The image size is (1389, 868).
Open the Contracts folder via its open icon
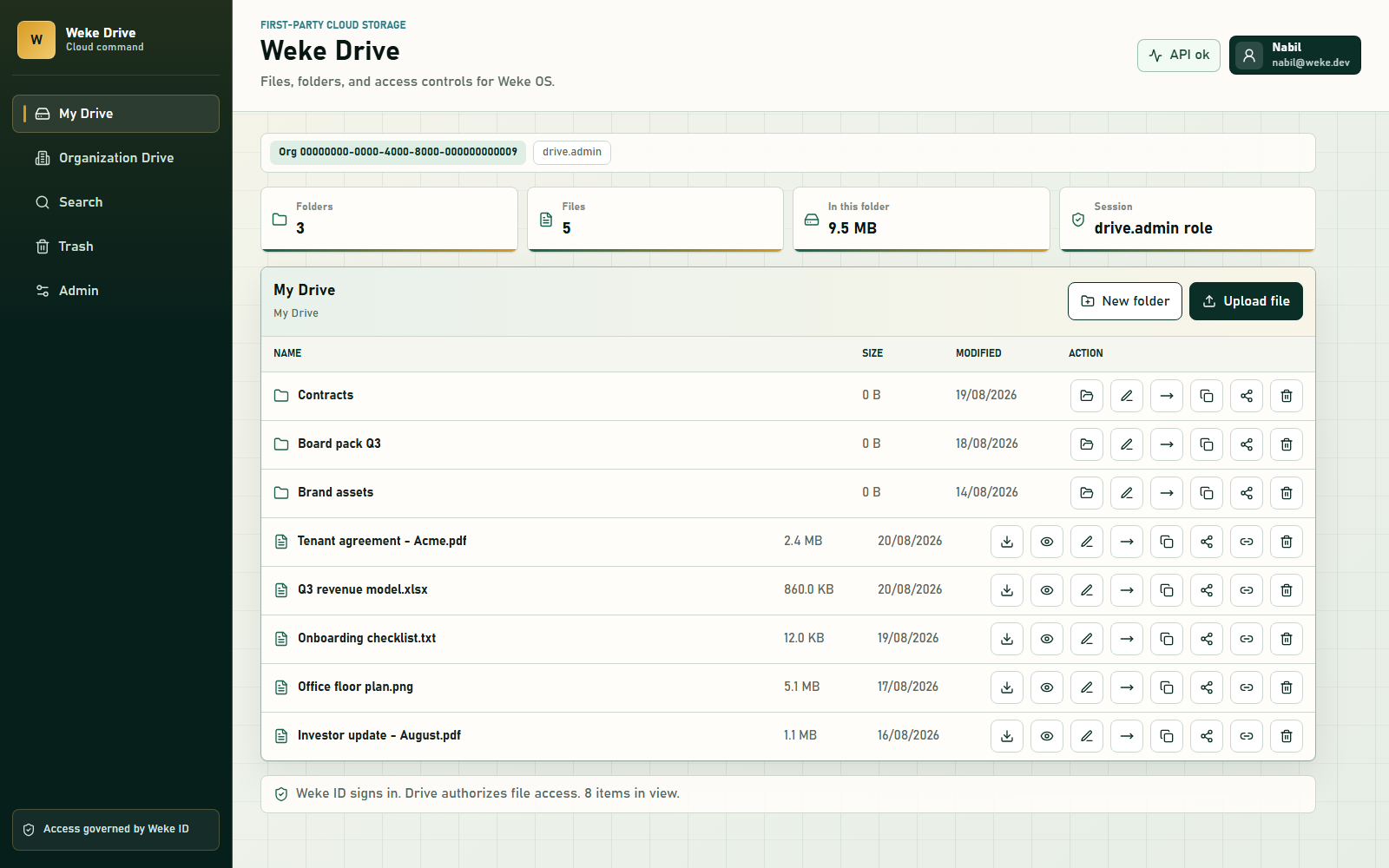point(1087,396)
